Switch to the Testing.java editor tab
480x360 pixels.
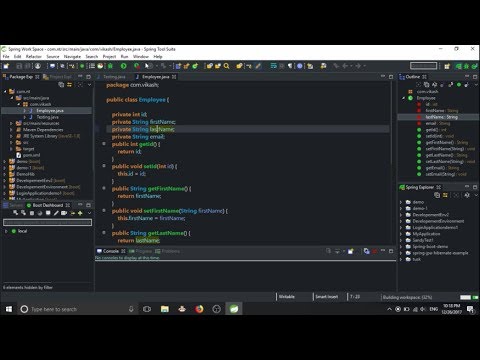click(x=114, y=77)
